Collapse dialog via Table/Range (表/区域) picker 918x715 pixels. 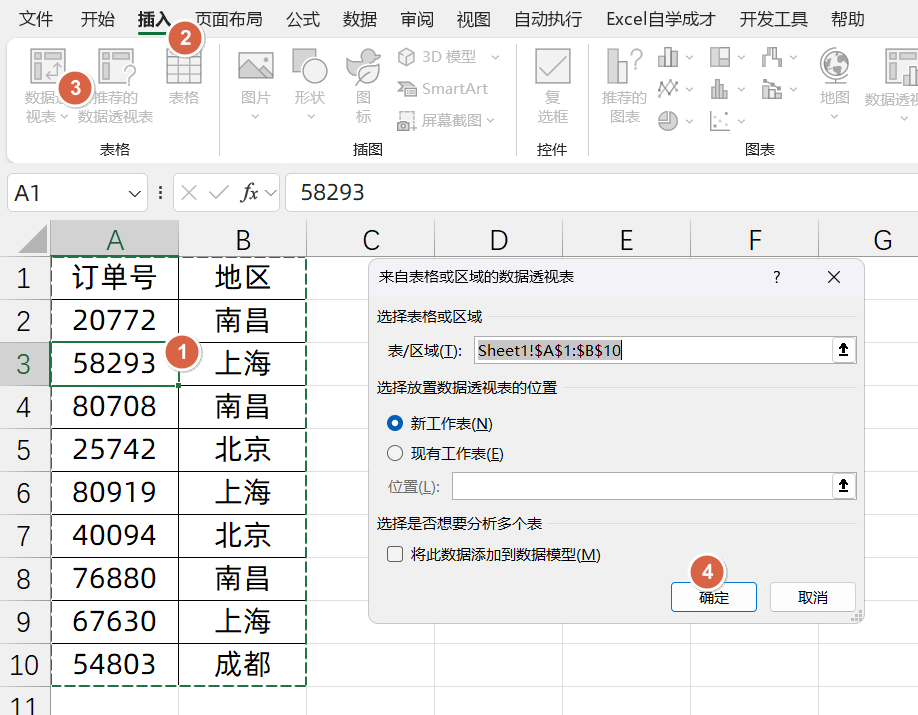tap(843, 350)
